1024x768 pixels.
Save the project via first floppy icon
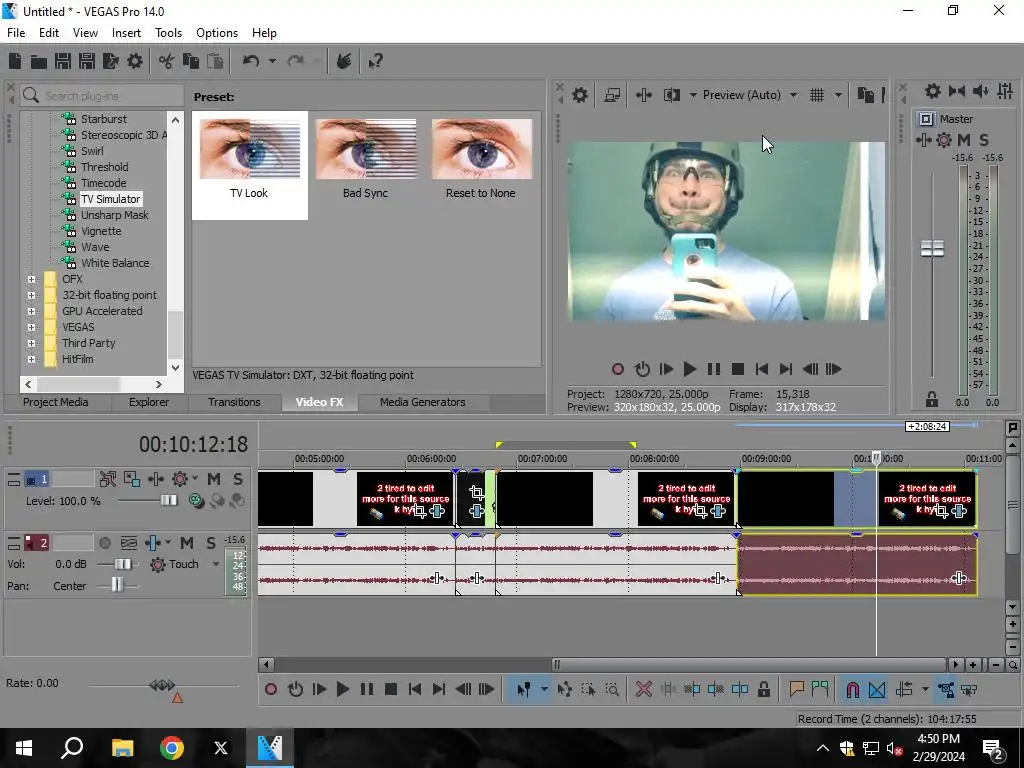click(x=63, y=61)
